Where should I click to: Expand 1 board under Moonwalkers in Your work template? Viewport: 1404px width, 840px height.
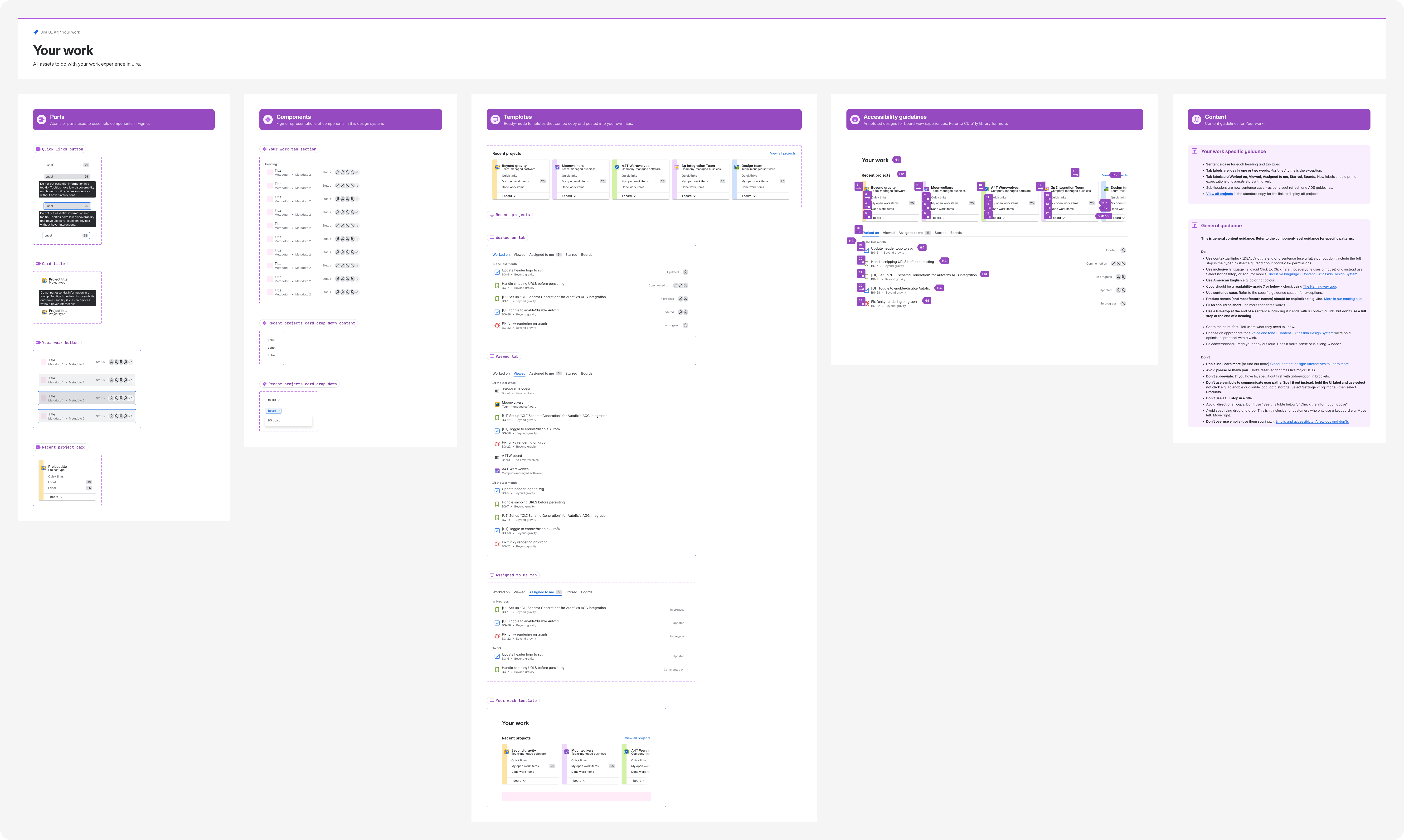click(x=578, y=781)
